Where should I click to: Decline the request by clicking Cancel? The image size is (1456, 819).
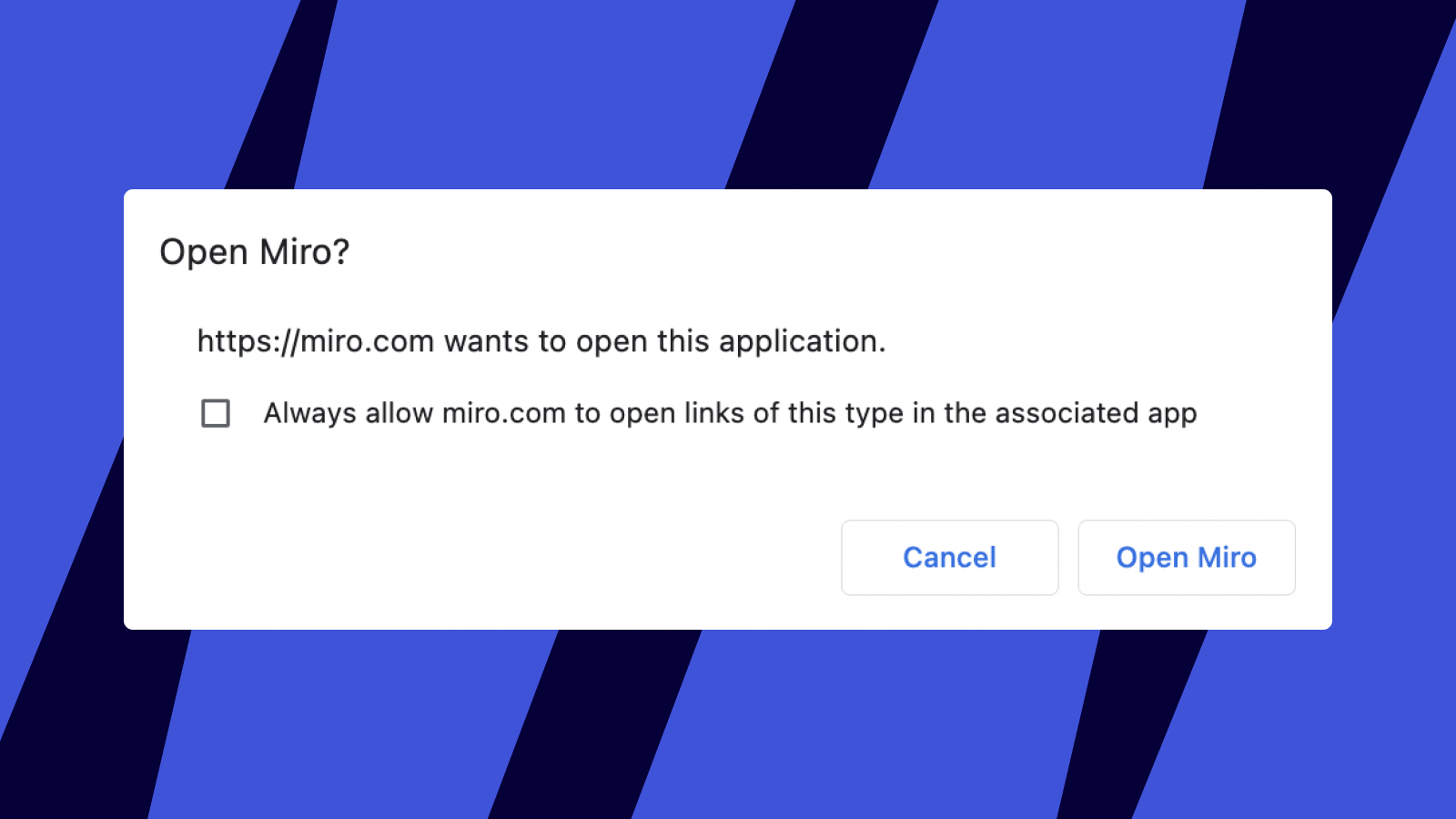pos(949,557)
